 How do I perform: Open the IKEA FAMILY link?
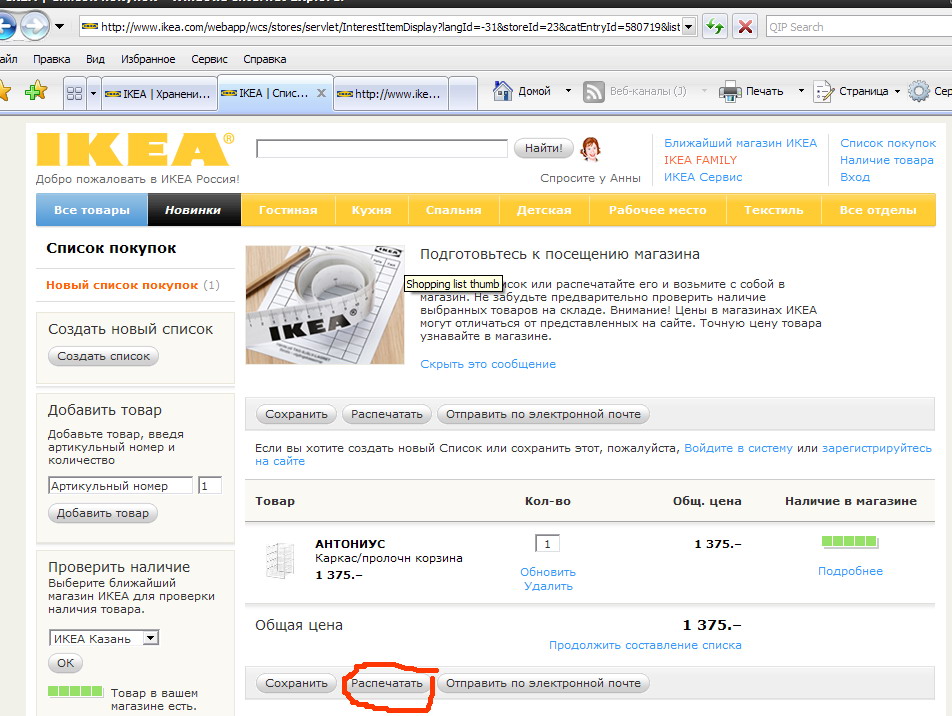pyautogui.click(x=700, y=160)
